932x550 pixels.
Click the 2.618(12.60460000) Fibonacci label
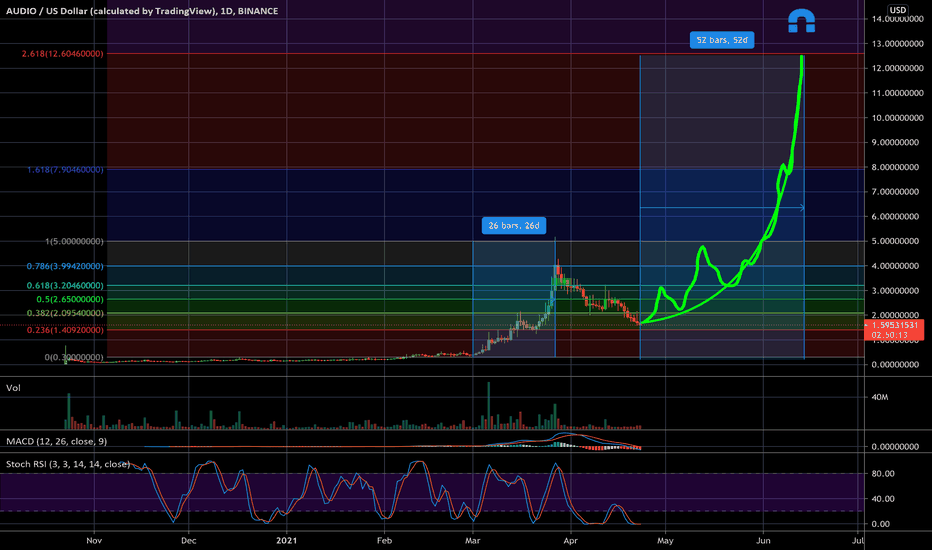[62, 54]
